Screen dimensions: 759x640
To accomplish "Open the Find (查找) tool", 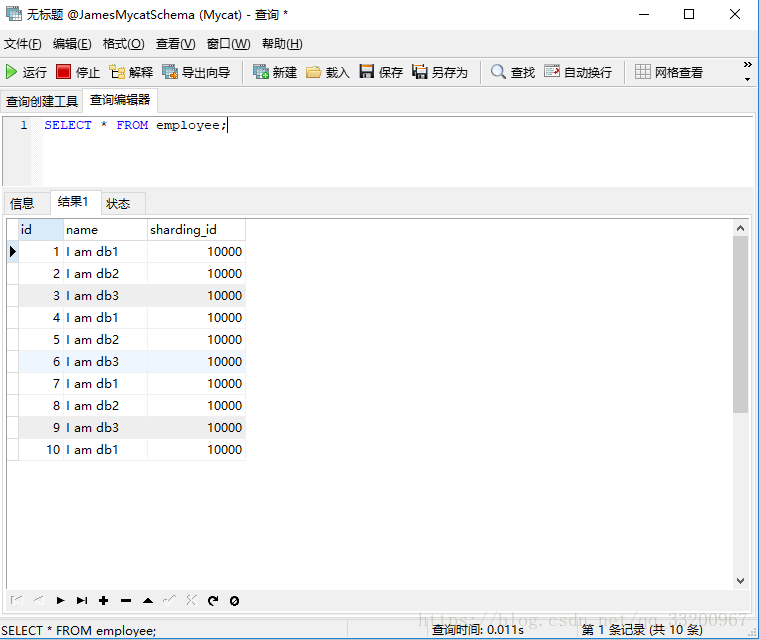I will coord(513,72).
